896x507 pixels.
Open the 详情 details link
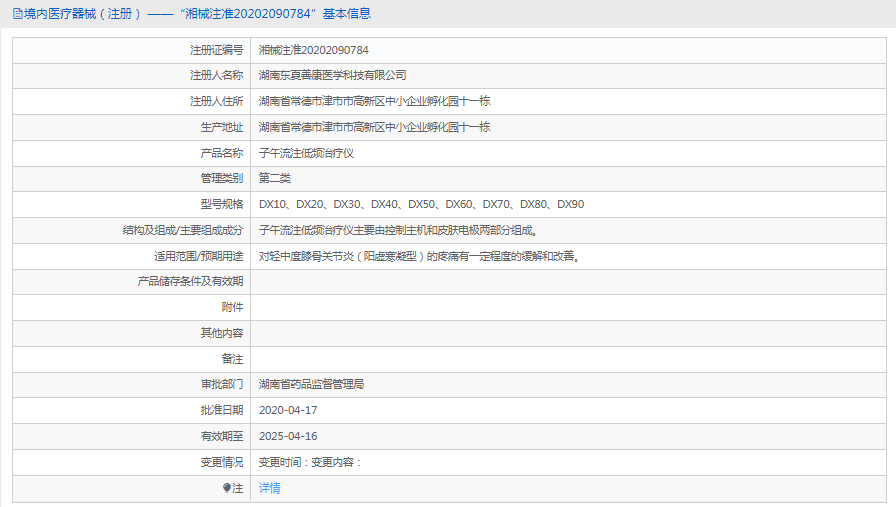[x=270, y=488]
